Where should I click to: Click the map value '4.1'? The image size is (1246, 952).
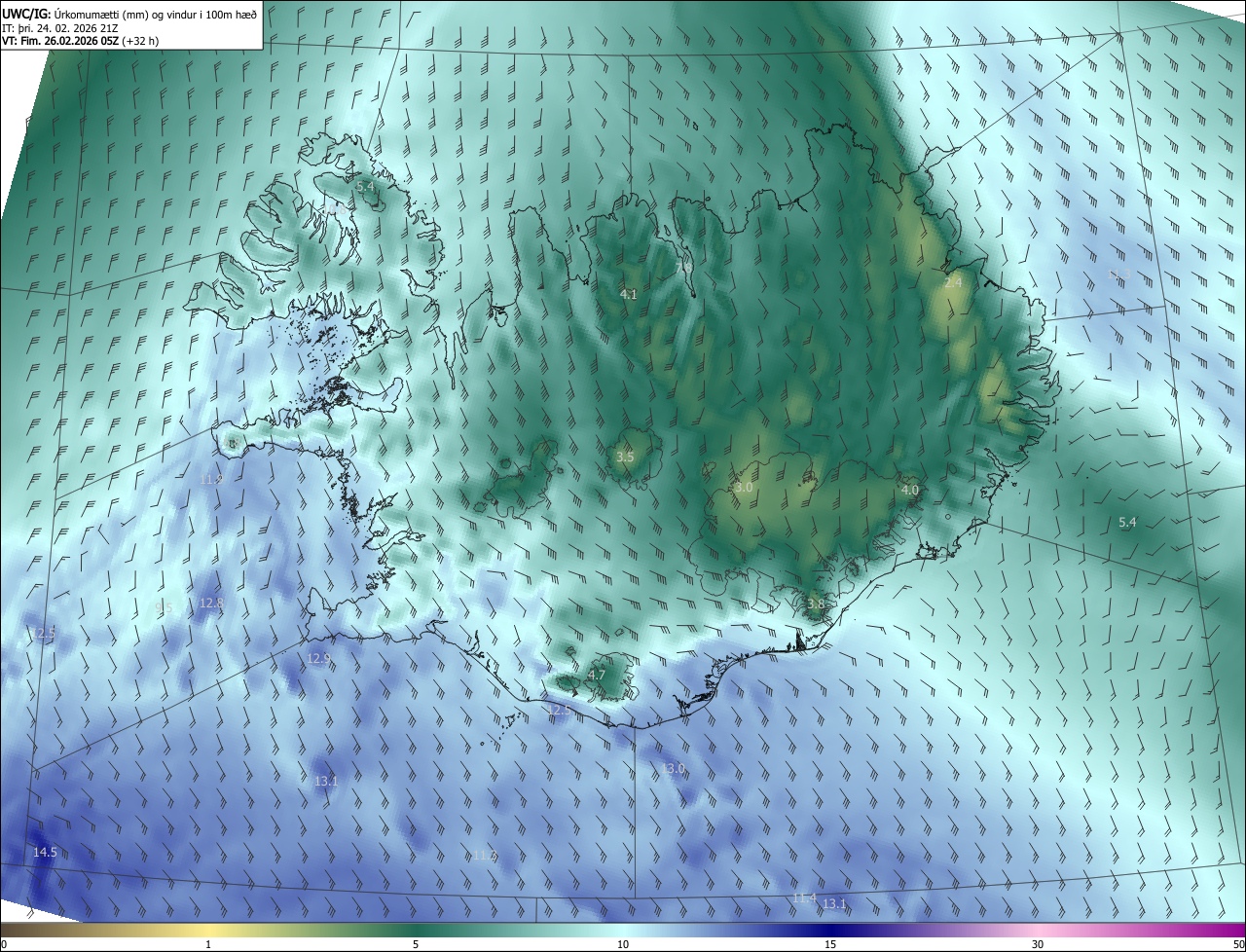click(x=628, y=293)
